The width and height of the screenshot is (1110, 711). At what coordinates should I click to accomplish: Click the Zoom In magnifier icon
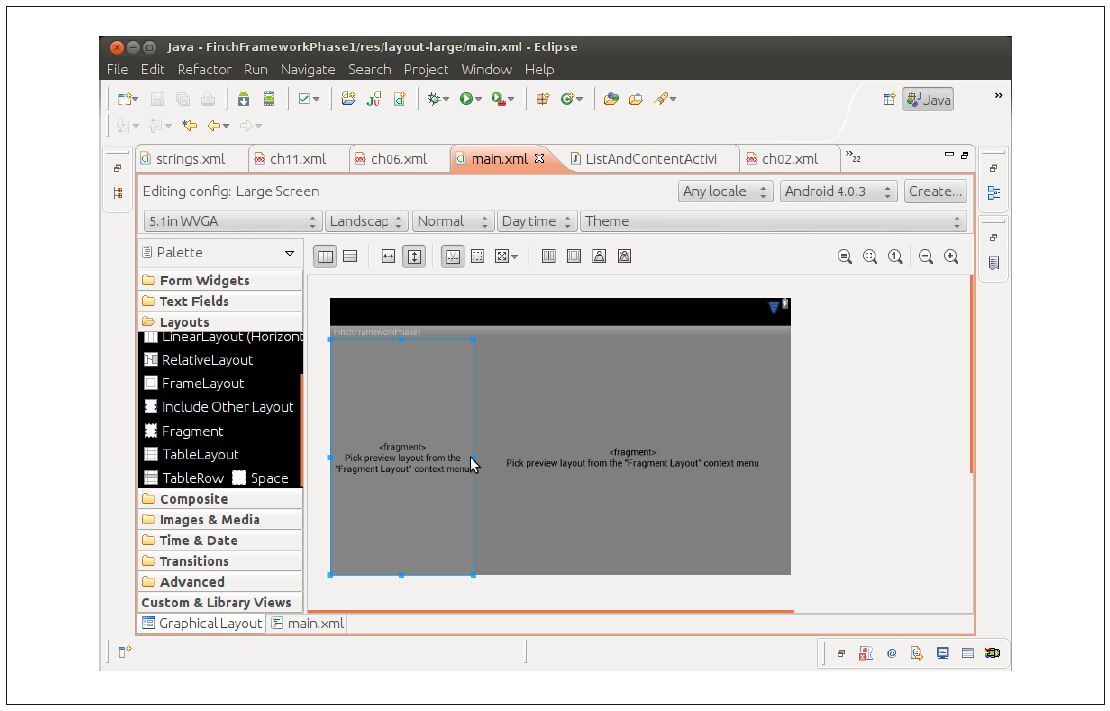[x=951, y=256]
